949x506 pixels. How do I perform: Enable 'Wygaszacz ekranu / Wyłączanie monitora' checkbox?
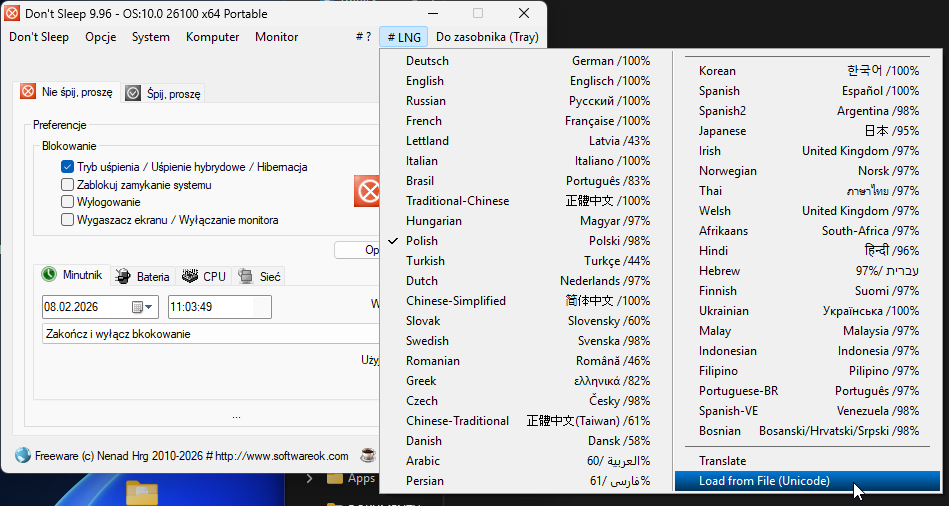tap(67, 220)
